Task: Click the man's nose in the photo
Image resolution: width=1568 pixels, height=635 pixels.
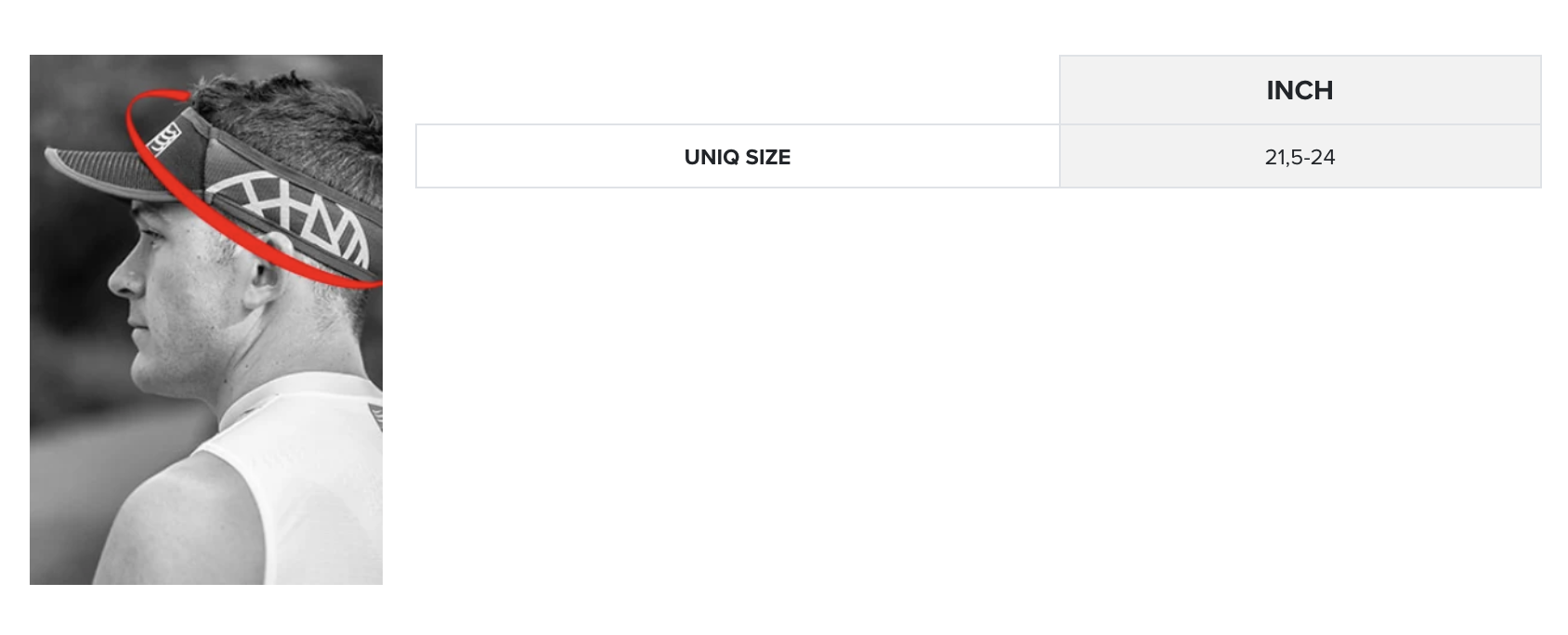Action: pyautogui.click(x=121, y=277)
